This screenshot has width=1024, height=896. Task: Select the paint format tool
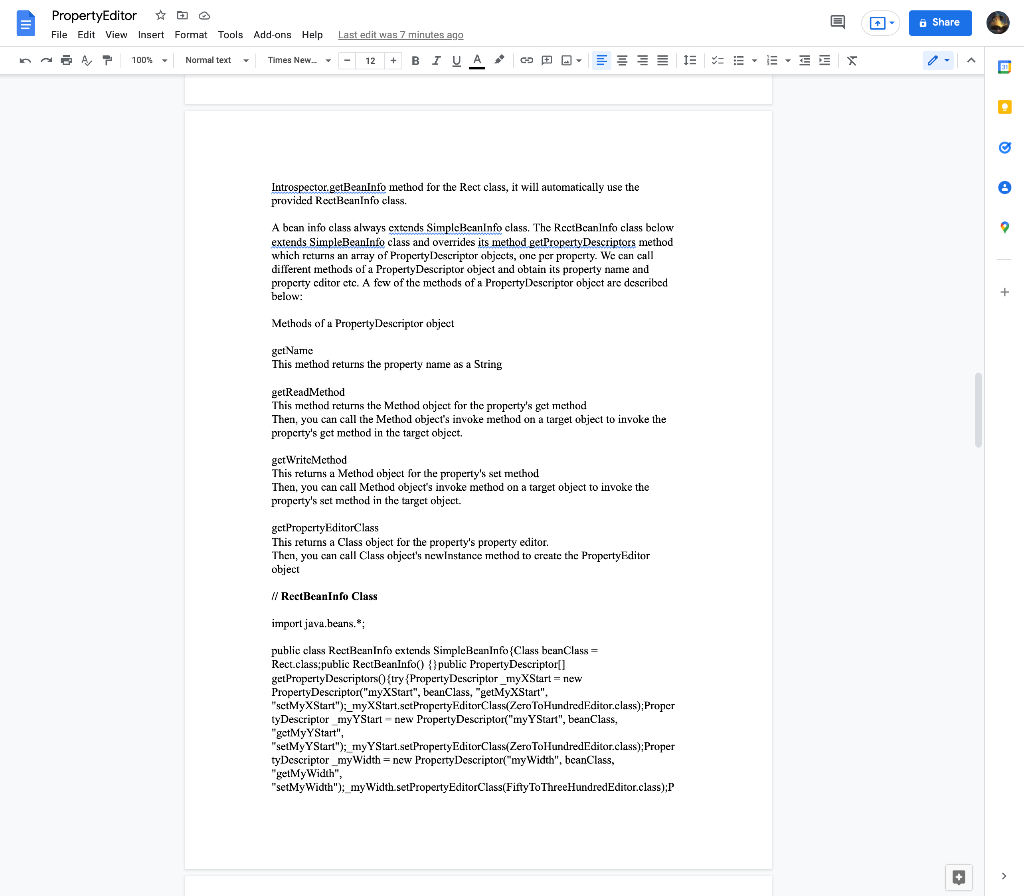pos(107,60)
